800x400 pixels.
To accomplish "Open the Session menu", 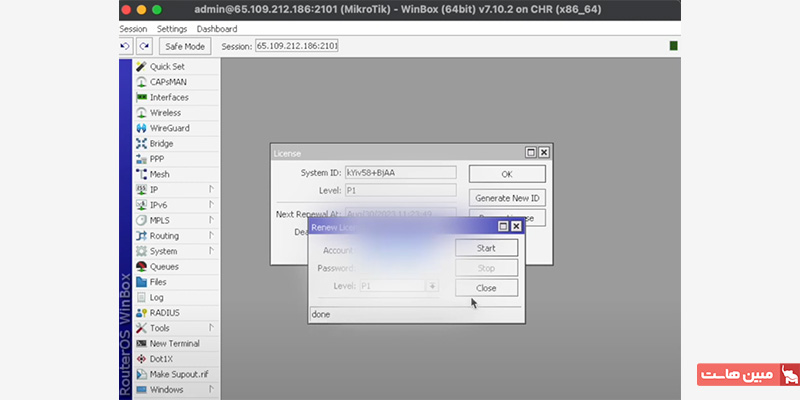I will (133, 29).
